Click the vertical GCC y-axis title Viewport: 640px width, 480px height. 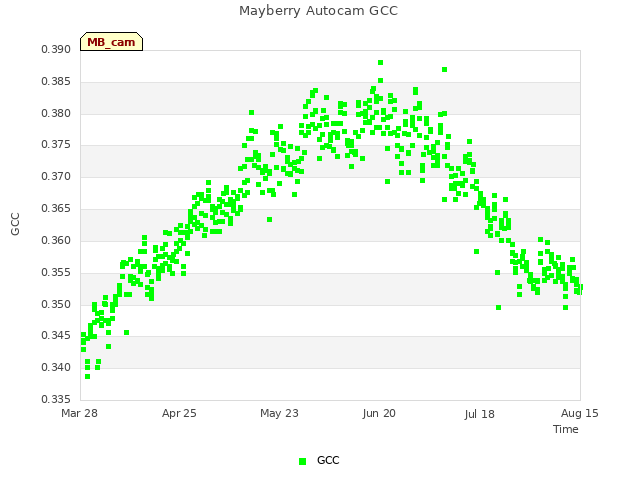(x=15, y=224)
